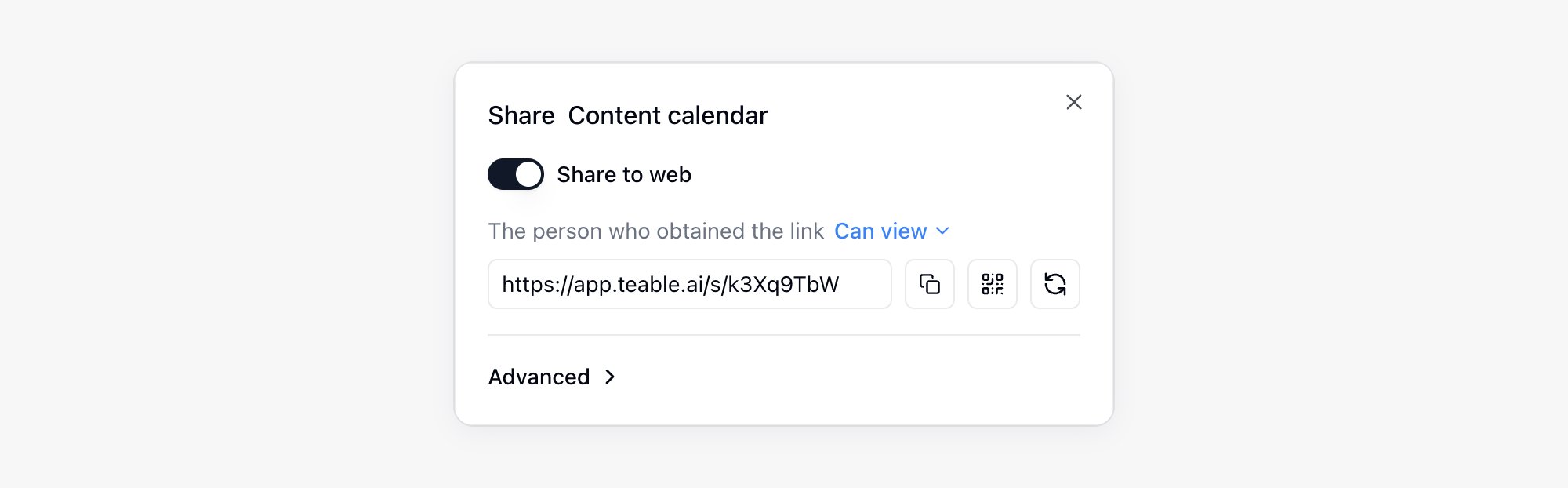The width and height of the screenshot is (1568, 488).
Task: Click the white knob of the share switch
Action: point(528,174)
